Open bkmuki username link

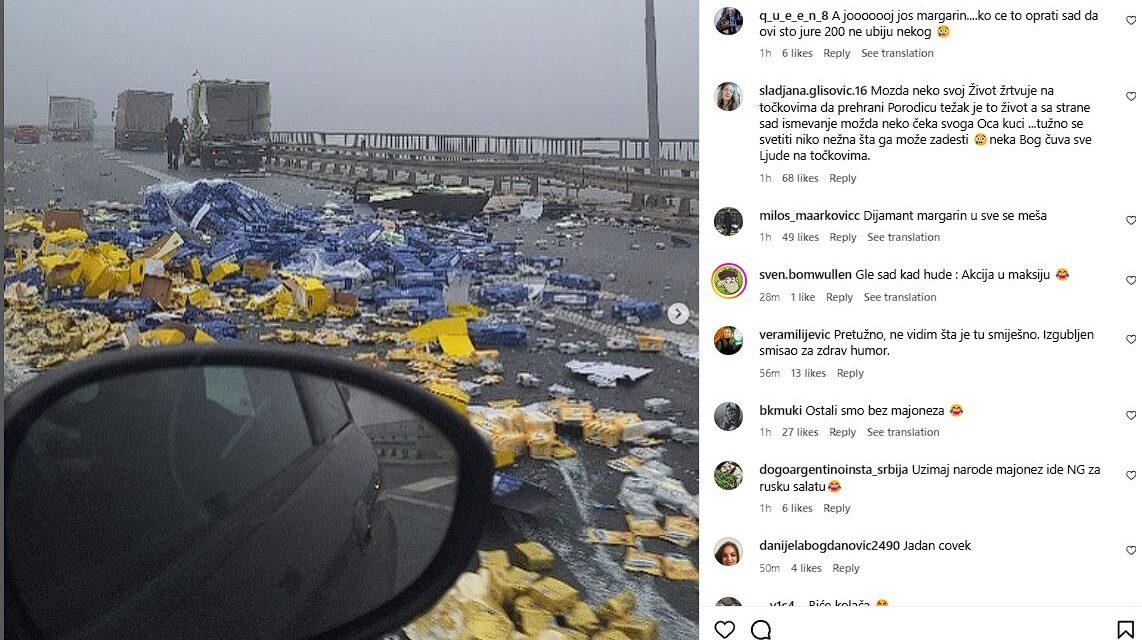click(779, 410)
